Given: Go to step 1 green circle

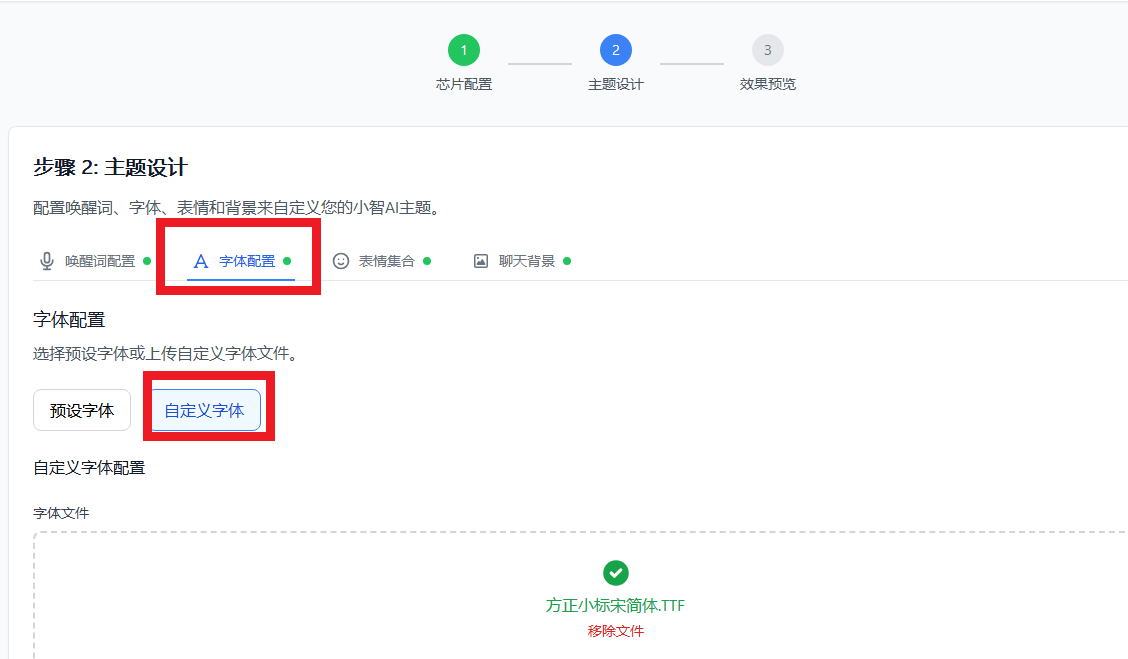Looking at the screenshot, I should [464, 50].
